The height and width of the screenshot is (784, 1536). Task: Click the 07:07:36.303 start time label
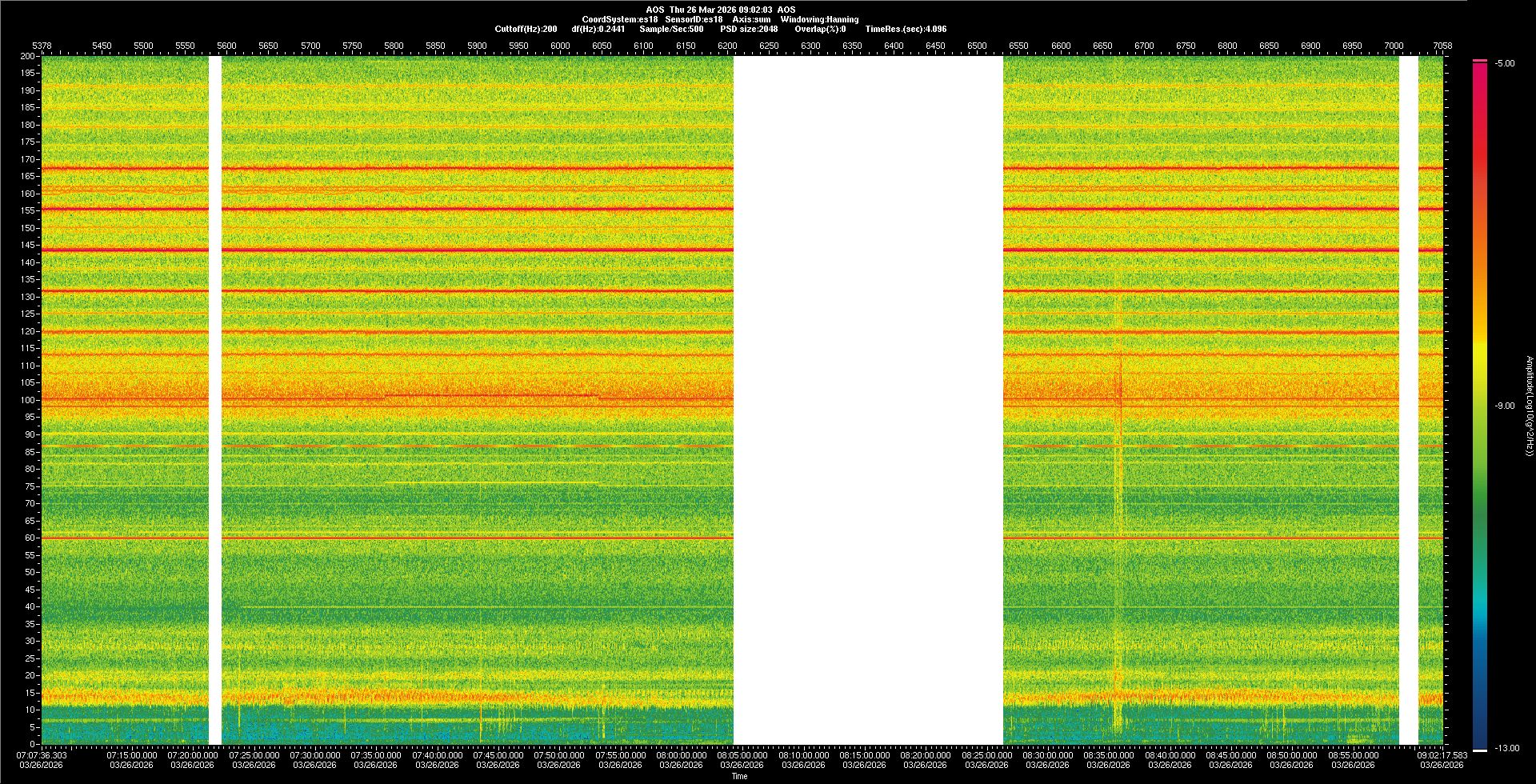click(42, 754)
